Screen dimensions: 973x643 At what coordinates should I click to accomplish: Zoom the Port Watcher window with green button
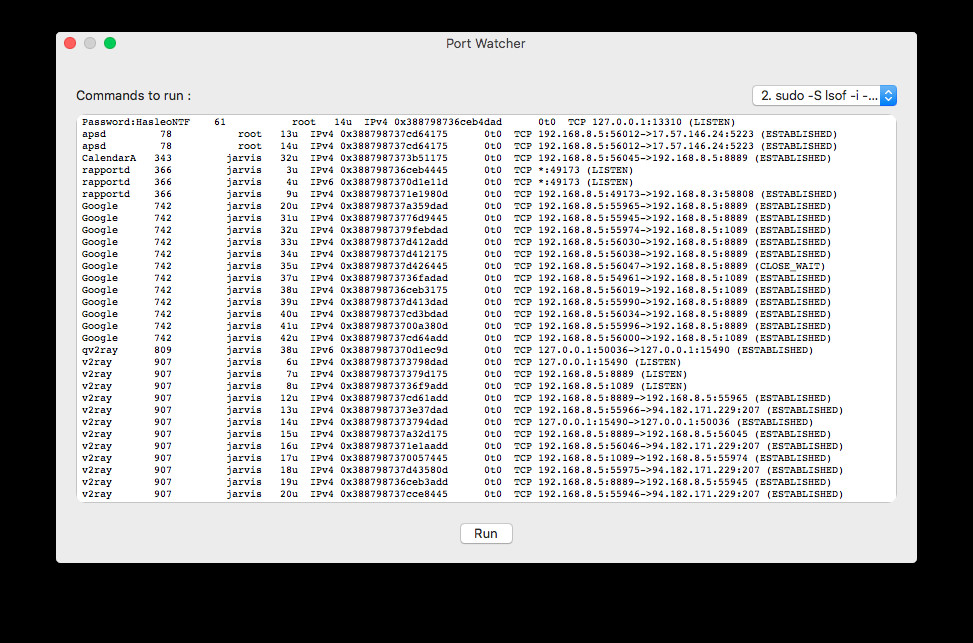click(x=110, y=43)
